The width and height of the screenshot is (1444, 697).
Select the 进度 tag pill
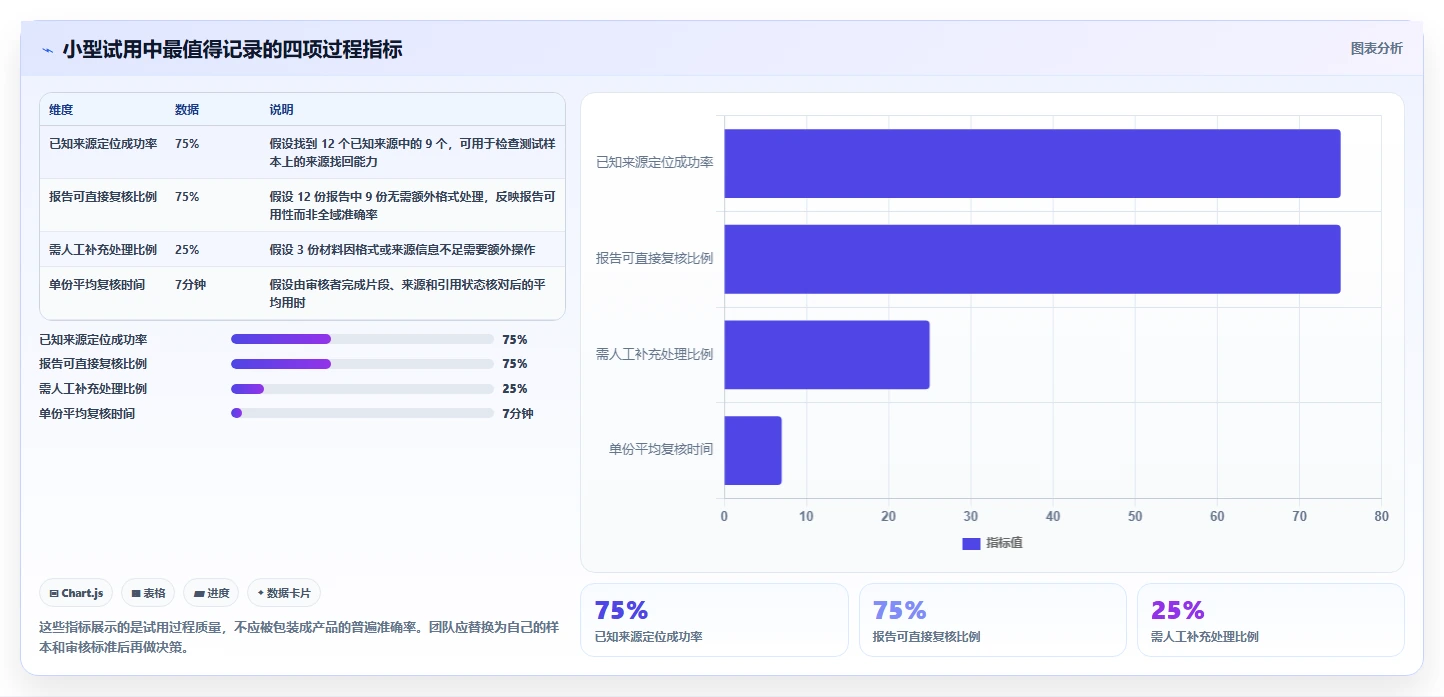tap(211, 593)
